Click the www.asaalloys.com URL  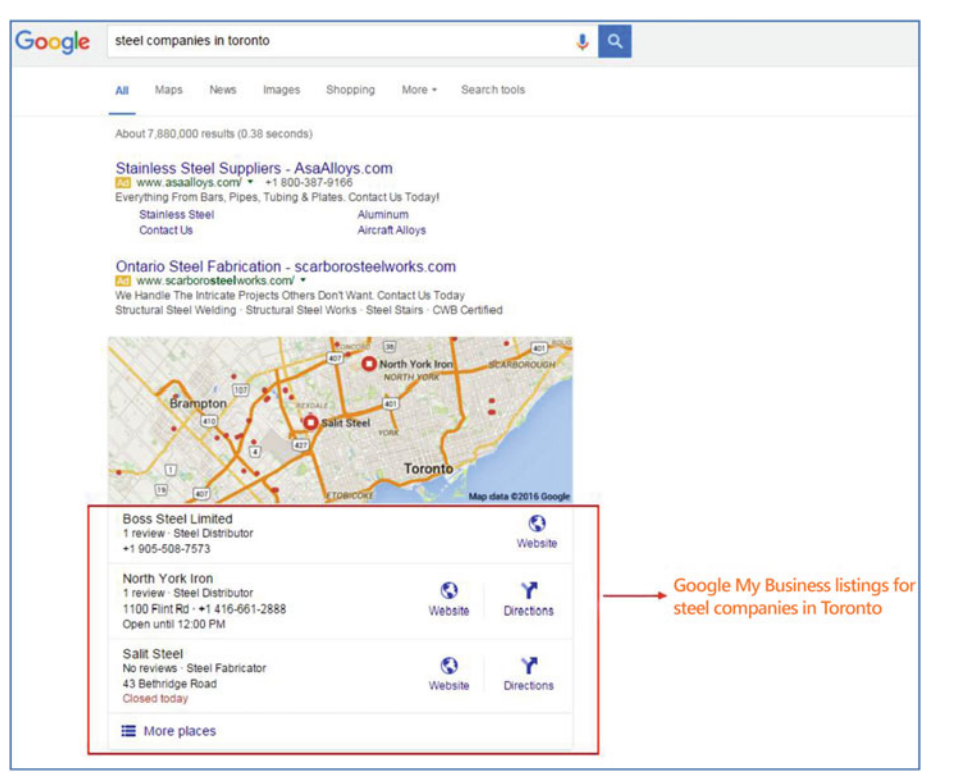[x=189, y=183]
